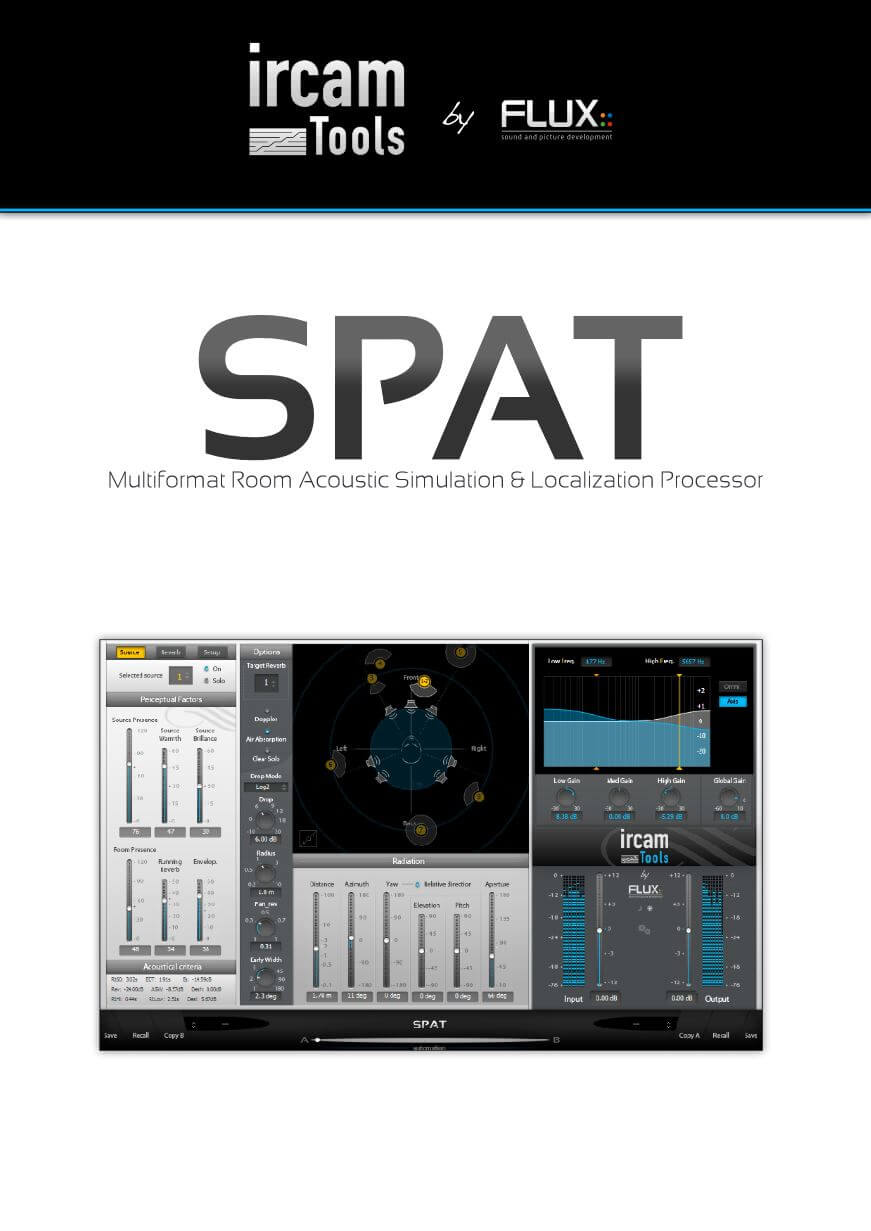Screen dimensions: 871x1231
Task: Click the Input gain value 0.00 dB
Action: pyautogui.click(x=604, y=997)
